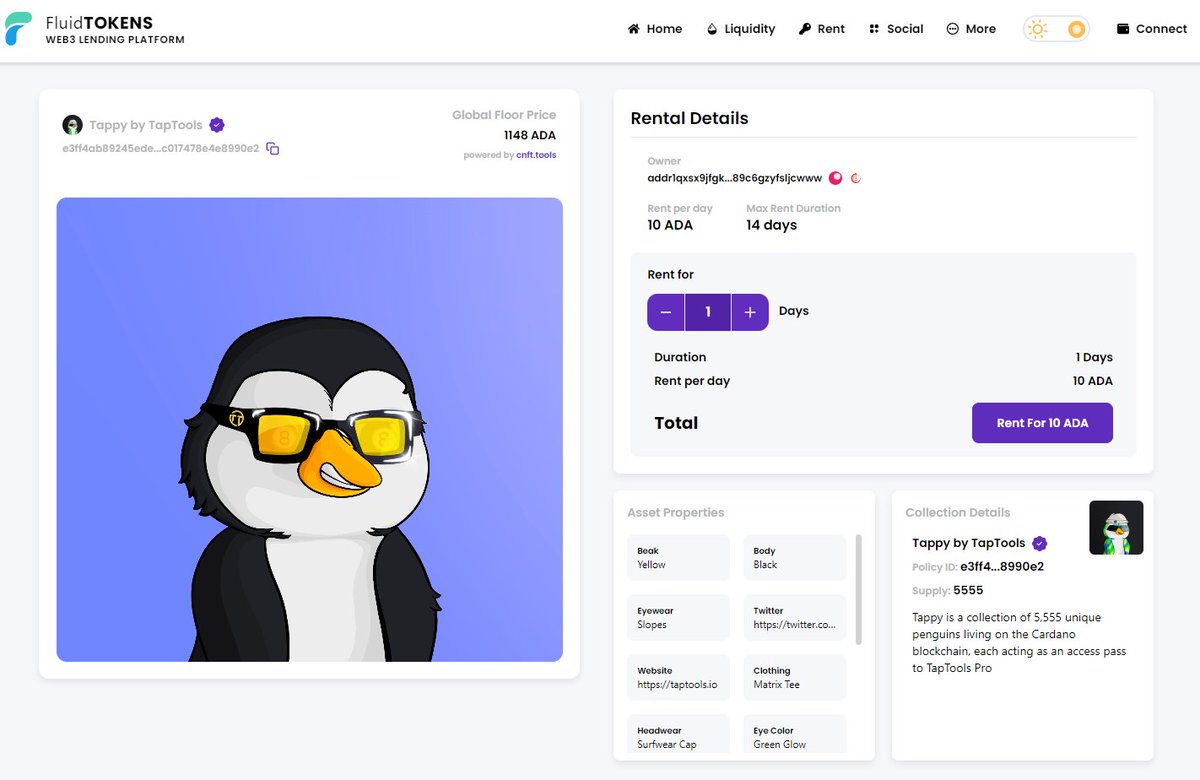Click the Clothing Matrix Tee property
This screenshot has width=1200, height=780.
(x=795, y=677)
